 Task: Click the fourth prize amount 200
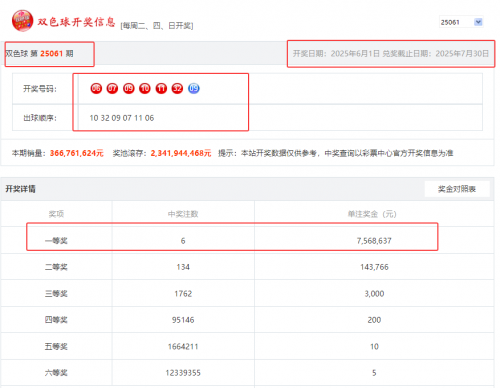tap(374, 320)
